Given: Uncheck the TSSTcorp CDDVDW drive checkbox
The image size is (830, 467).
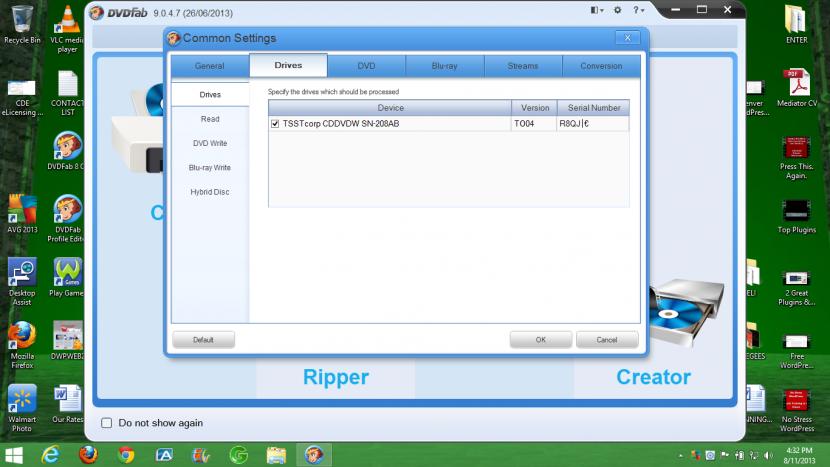Looking at the screenshot, I should point(275,124).
